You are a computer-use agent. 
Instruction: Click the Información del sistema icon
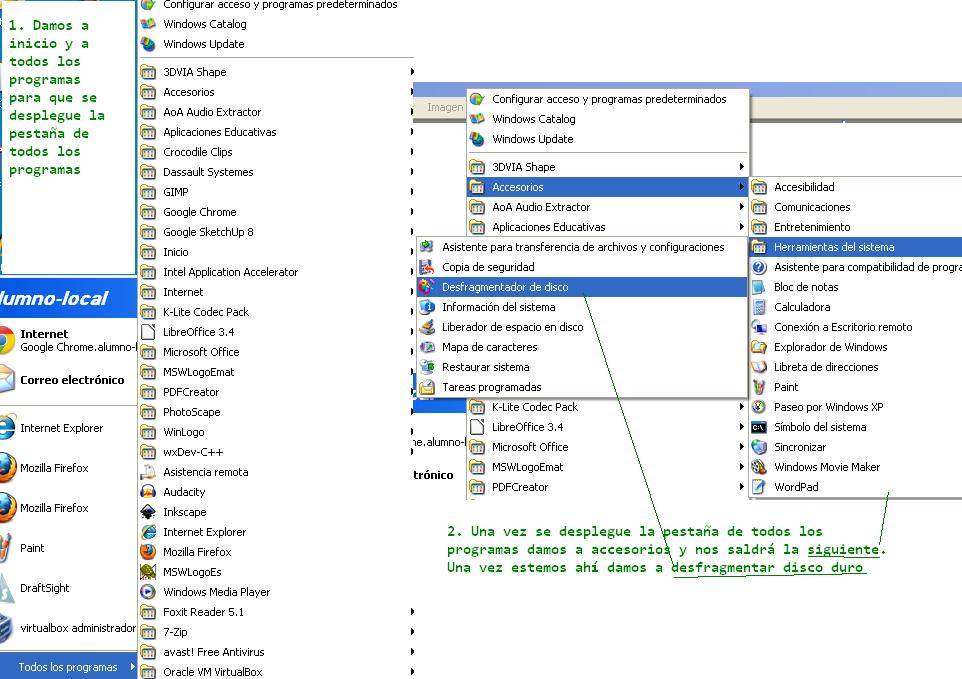pyautogui.click(x=426, y=307)
